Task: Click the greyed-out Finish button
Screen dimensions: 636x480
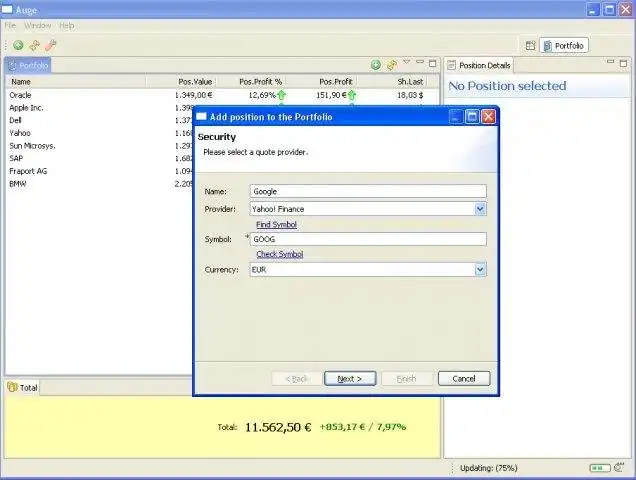Action: [x=406, y=379]
